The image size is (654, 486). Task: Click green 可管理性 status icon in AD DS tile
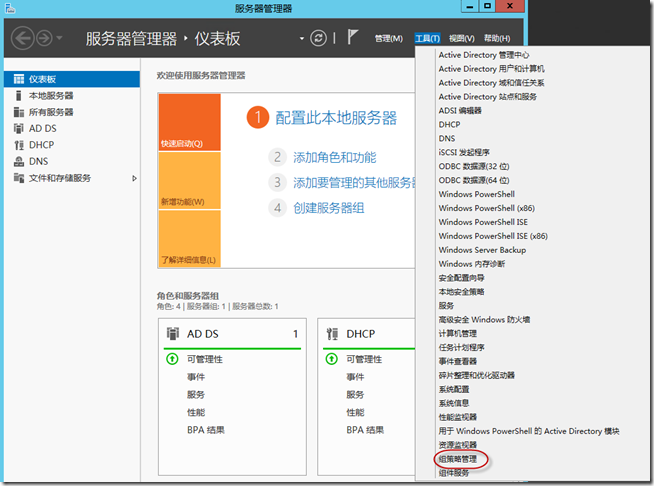tap(172, 359)
